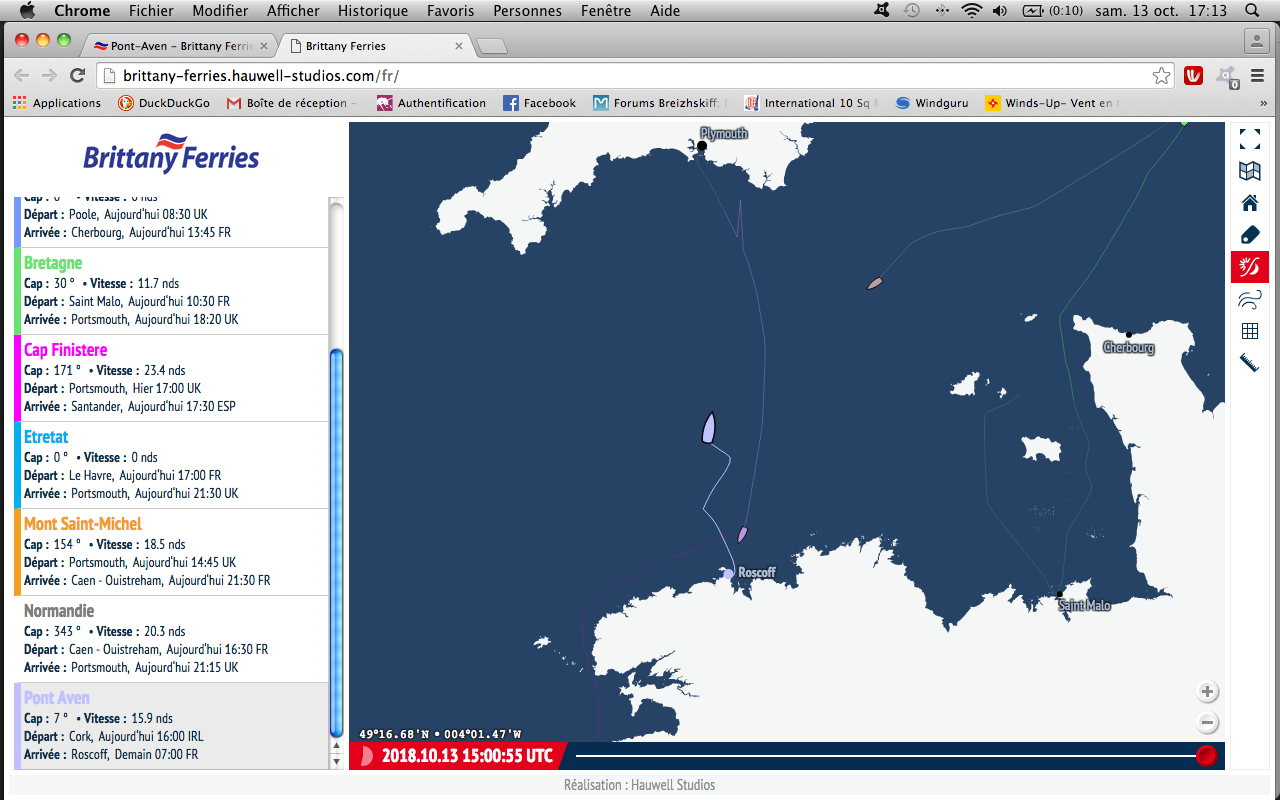Open the Afficher menu
Screen dimensions: 1280x800
293,11
